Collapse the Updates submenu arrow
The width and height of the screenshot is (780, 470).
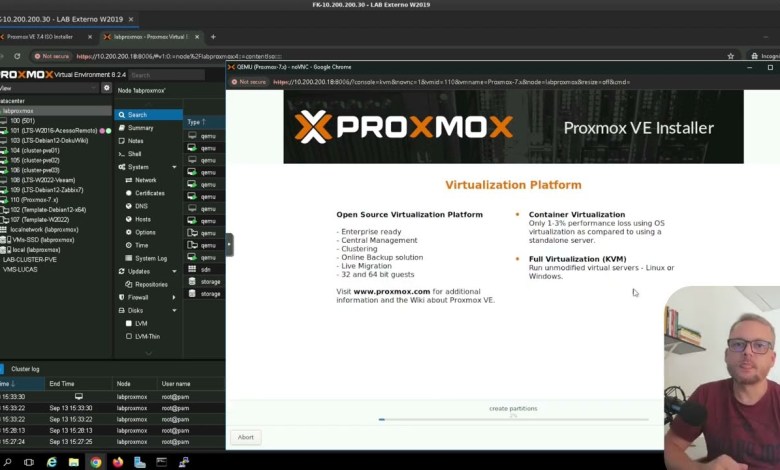click(174, 272)
